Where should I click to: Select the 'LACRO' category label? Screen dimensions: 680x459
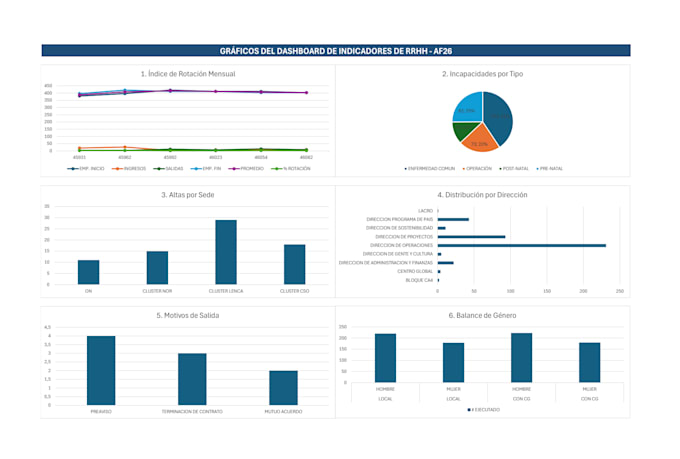(425, 211)
